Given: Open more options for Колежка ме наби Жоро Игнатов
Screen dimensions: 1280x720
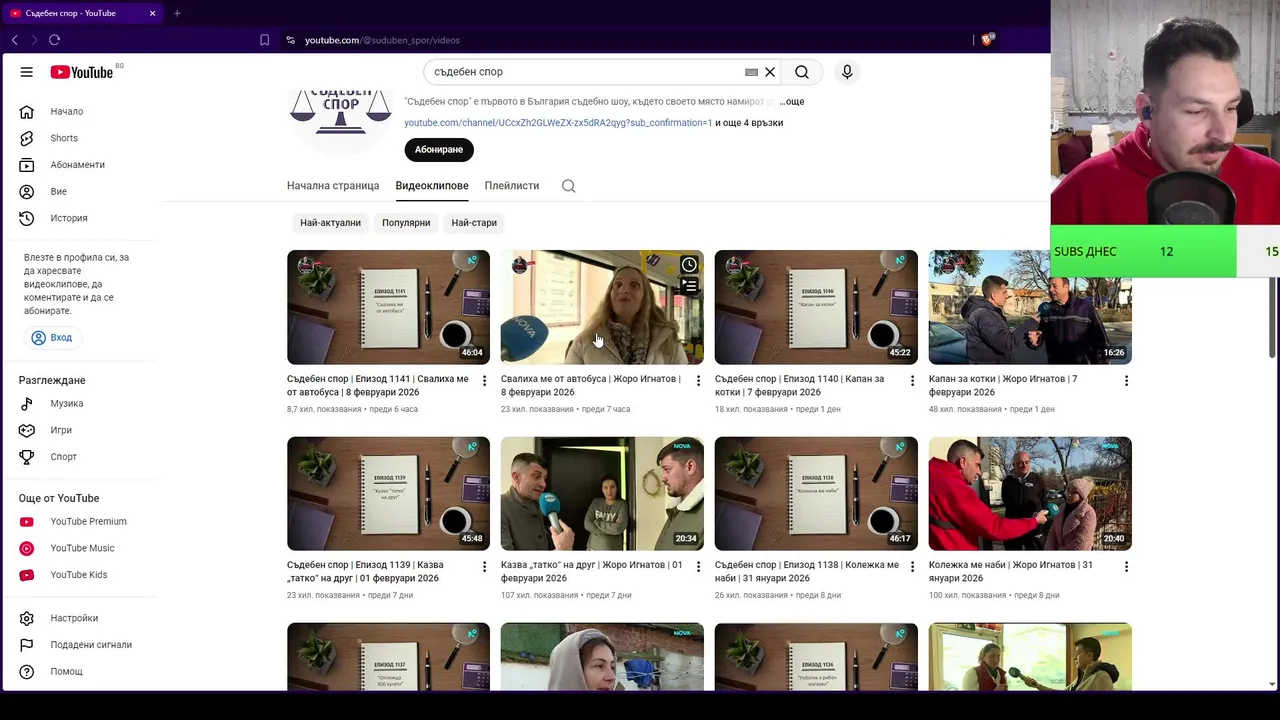Looking at the screenshot, I should [1126, 567].
